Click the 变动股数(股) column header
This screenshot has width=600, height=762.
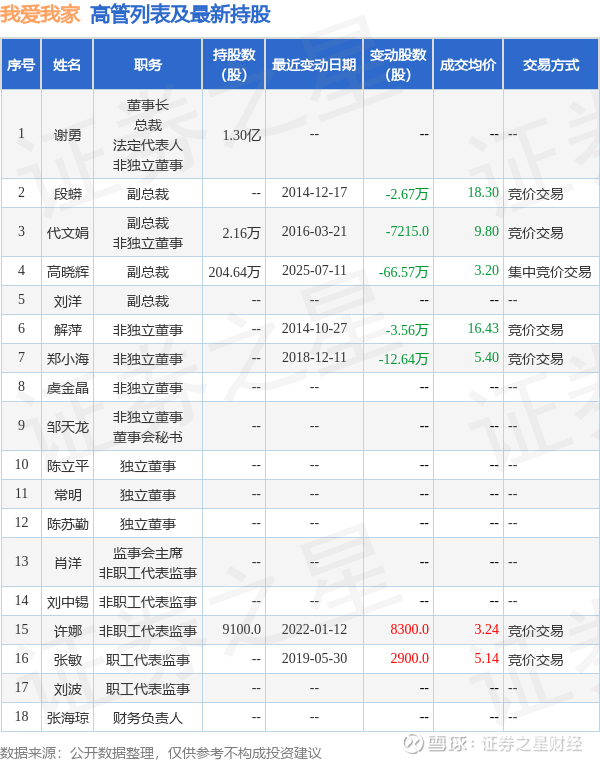[398, 65]
